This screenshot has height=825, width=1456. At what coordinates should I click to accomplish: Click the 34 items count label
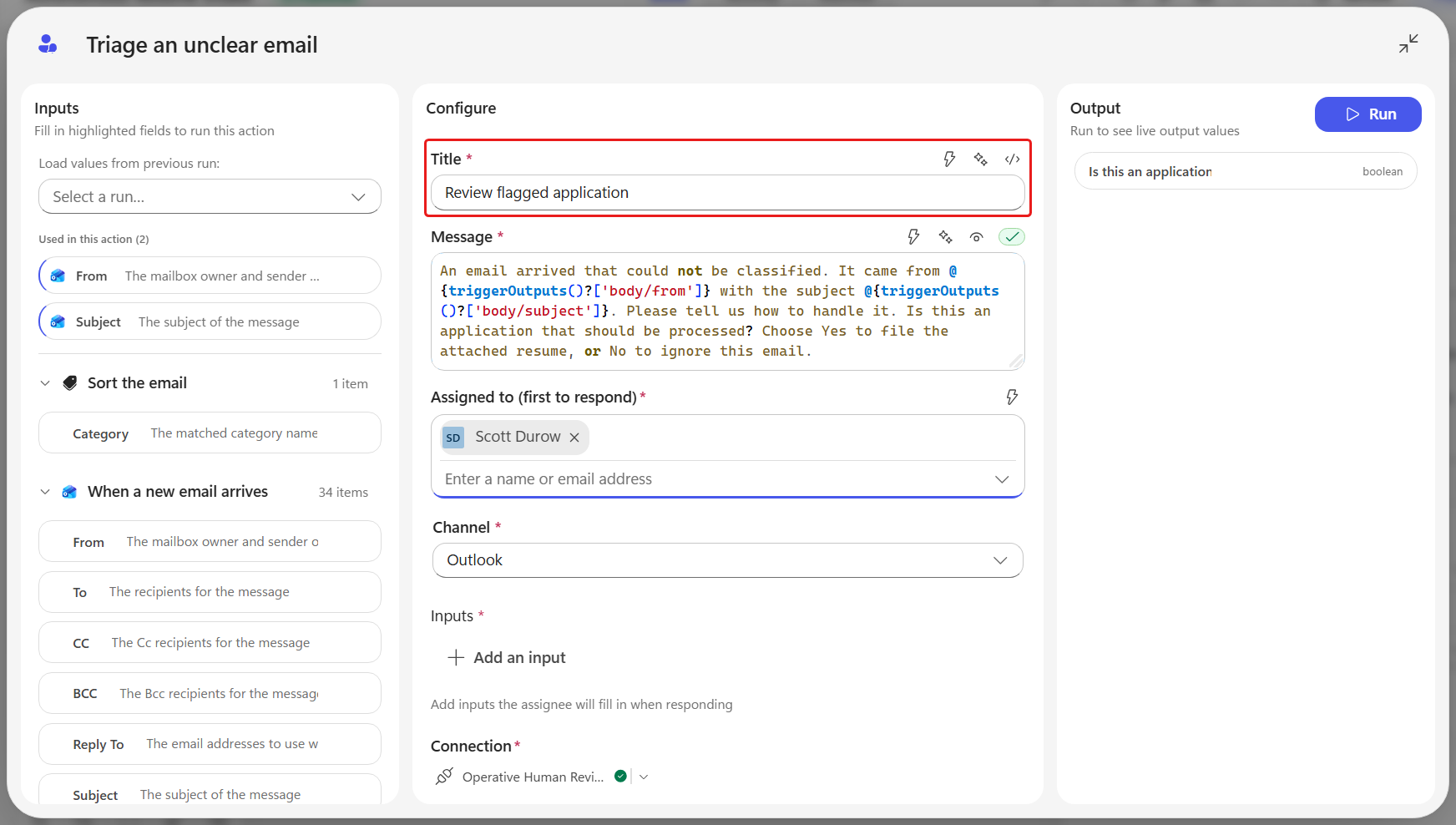coord(343,493)
